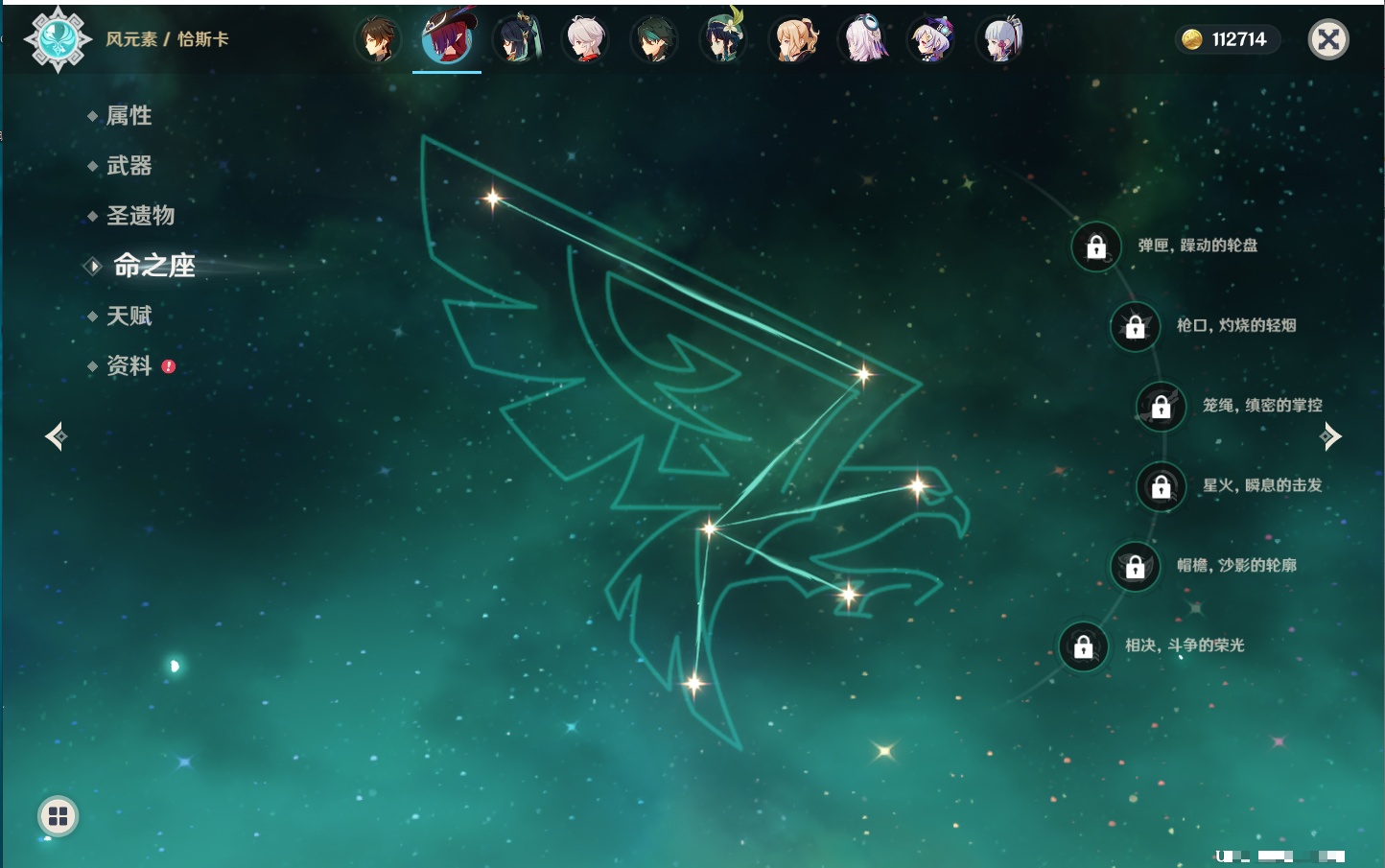1385x868 pixels.
Task: Open locked constellation 弹匣, 躁动的轮盘
Action: (x=1096, y=247)
